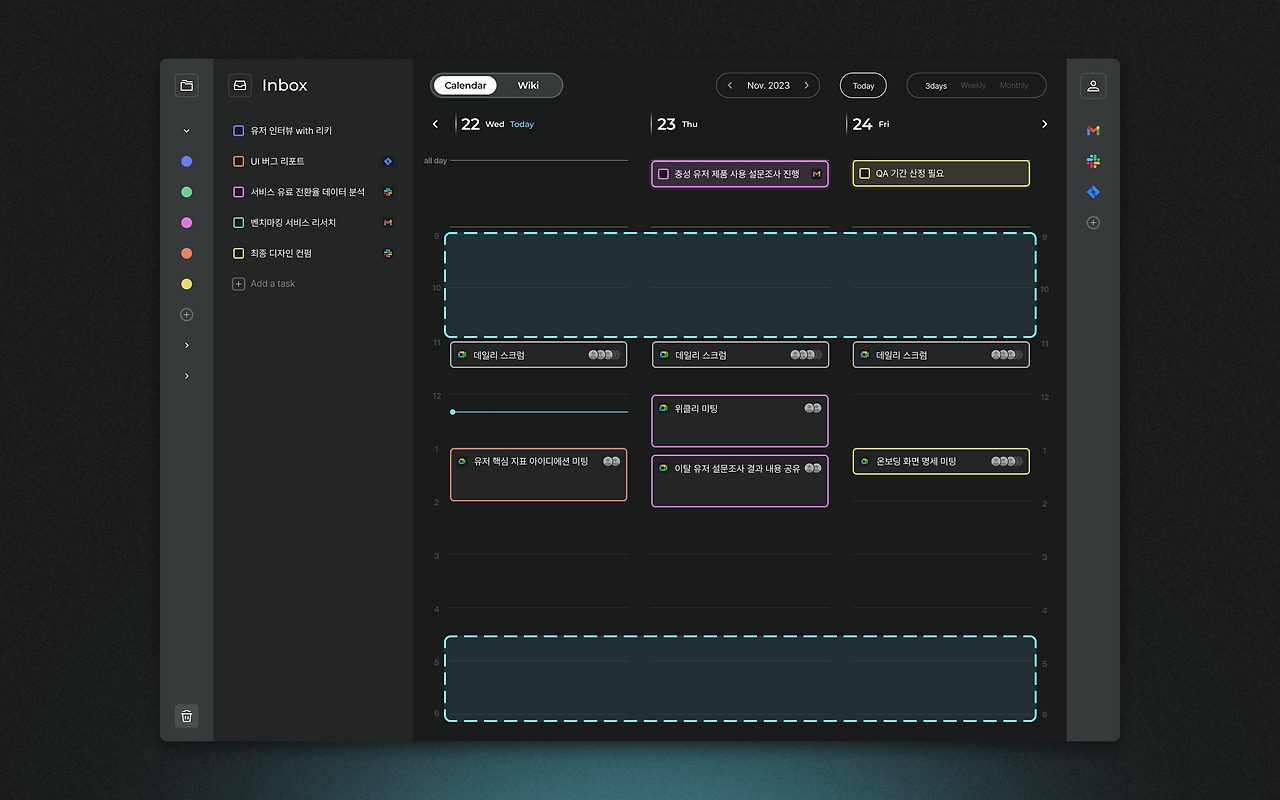Open the Gmail integration icon
1280x800 pixels.
[1093, 131]
